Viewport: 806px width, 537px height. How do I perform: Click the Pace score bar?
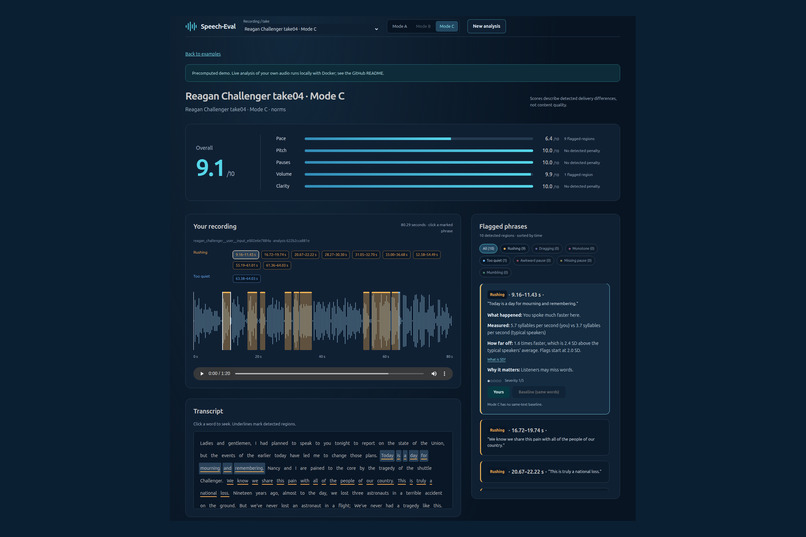[x=418, y=139]
